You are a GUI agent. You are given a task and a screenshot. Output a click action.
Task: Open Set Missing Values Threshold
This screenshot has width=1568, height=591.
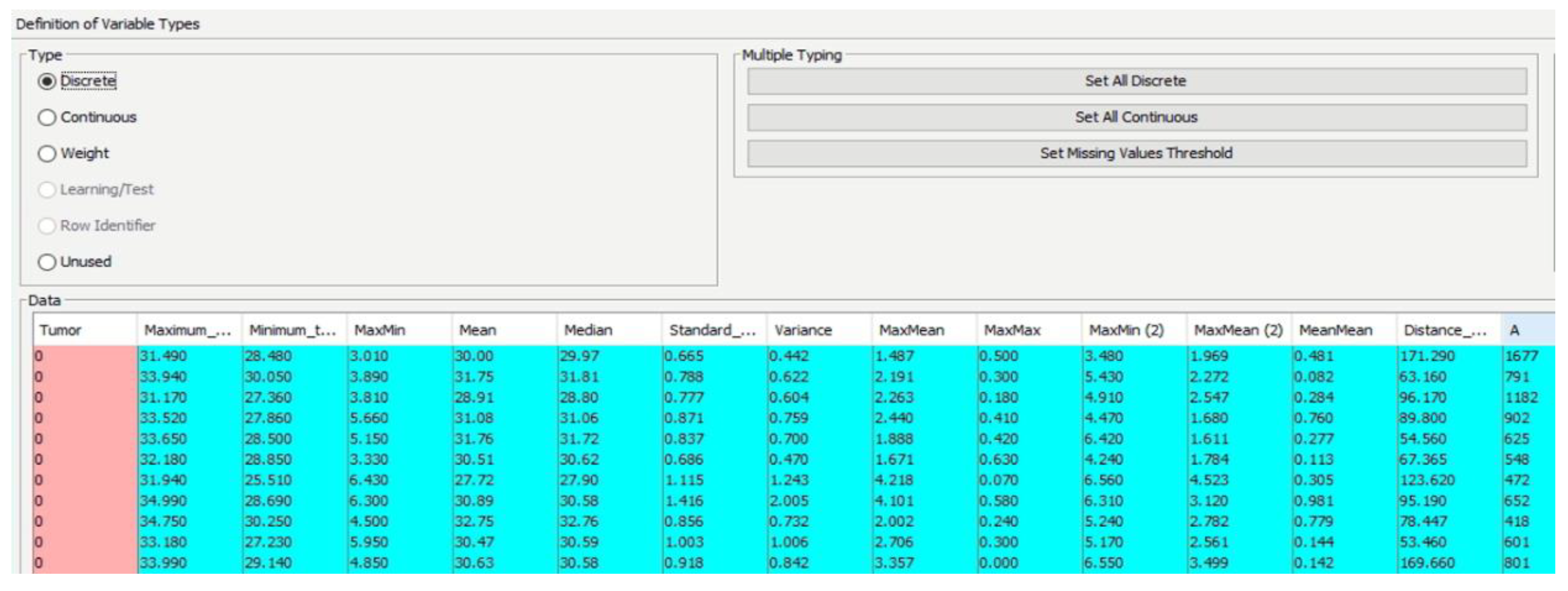[1136, 153]
